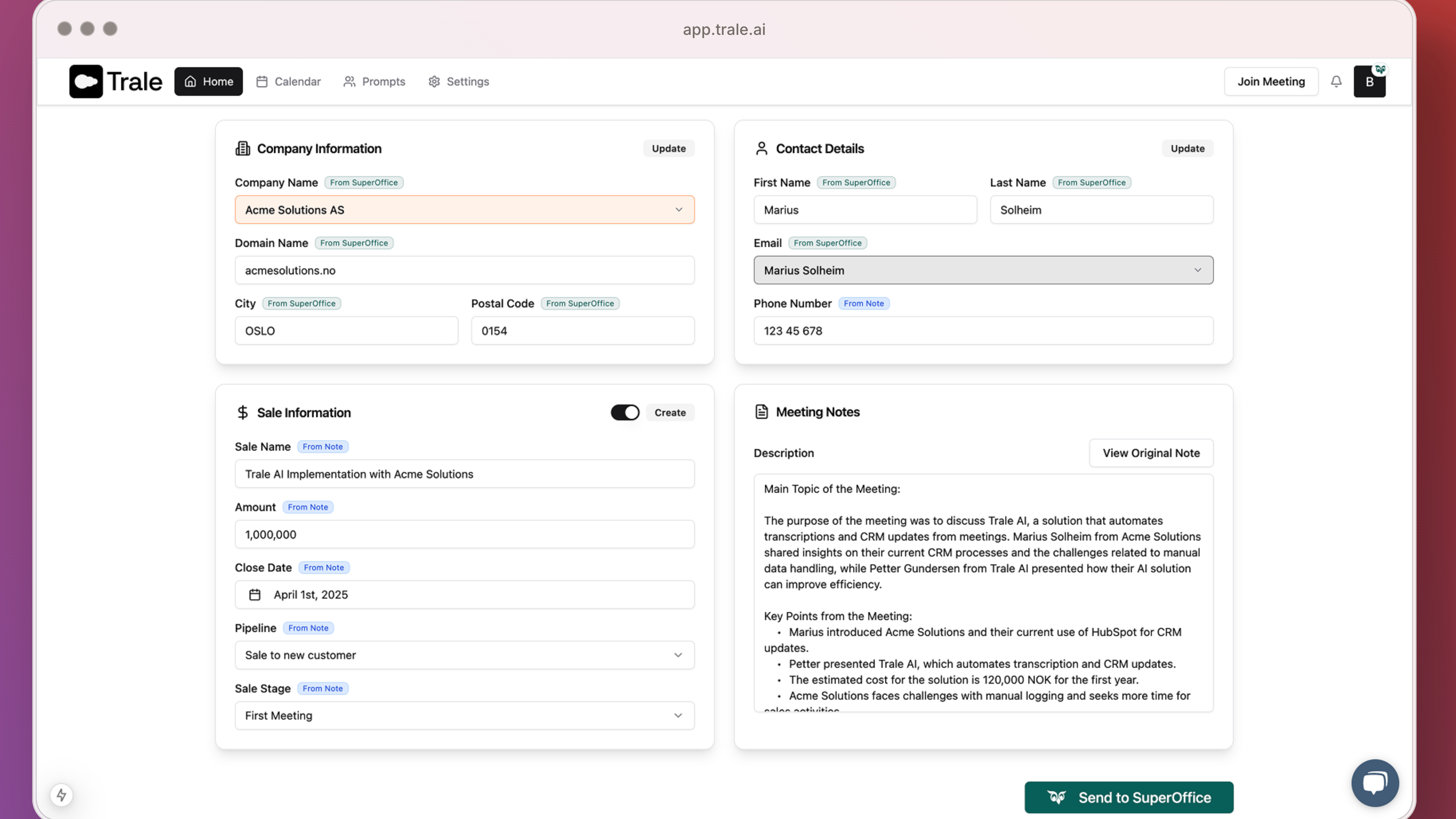This screenshot has height=819, width=1456.
Task: Open the Calendar tab
Action: (x=288, y=82)
